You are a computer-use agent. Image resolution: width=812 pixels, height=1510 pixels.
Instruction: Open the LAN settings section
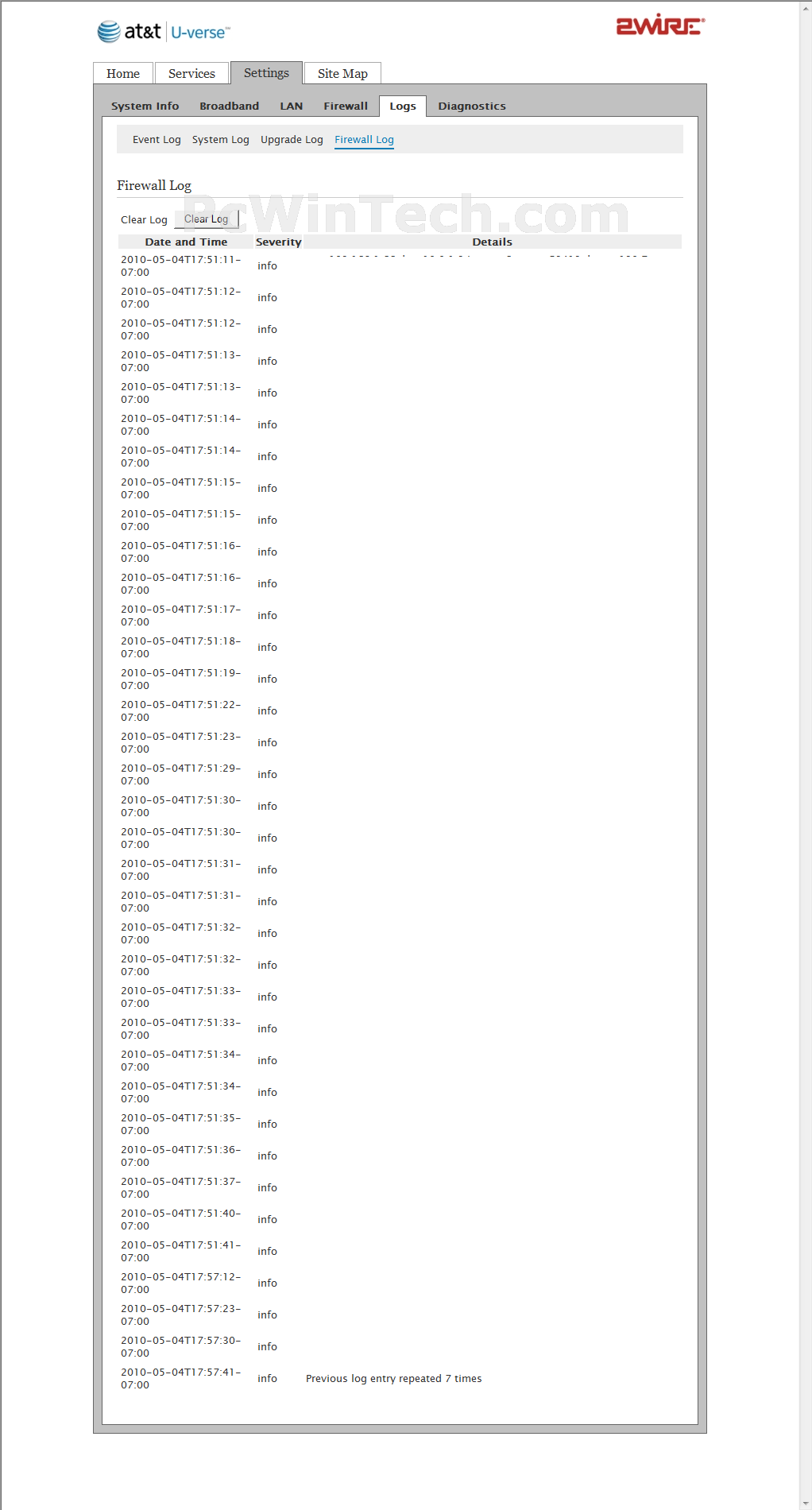pos(291,106)
